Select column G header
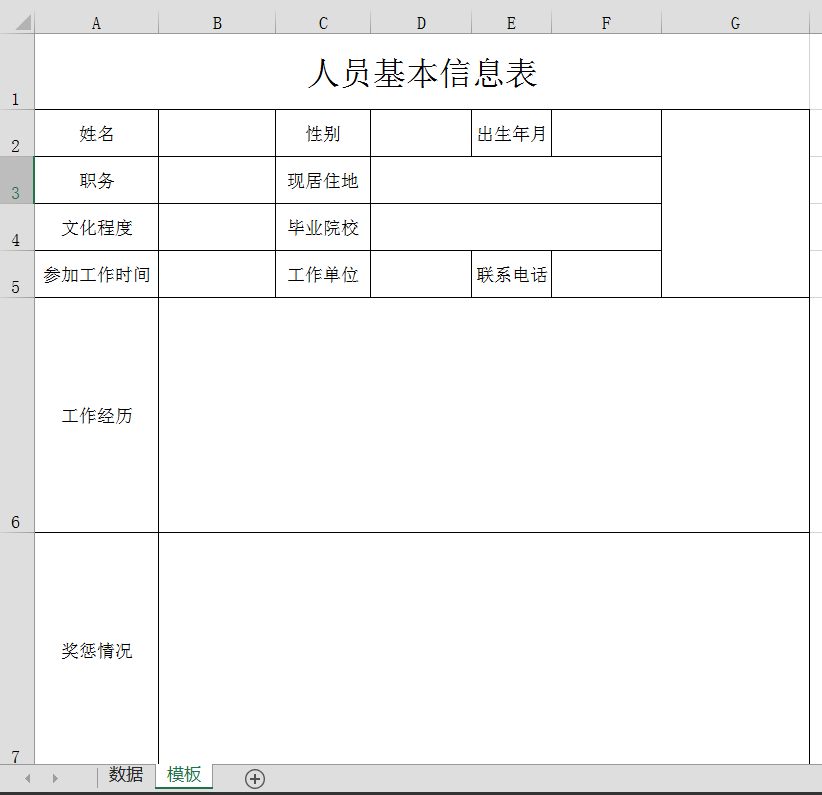 [x=735, y=22]
